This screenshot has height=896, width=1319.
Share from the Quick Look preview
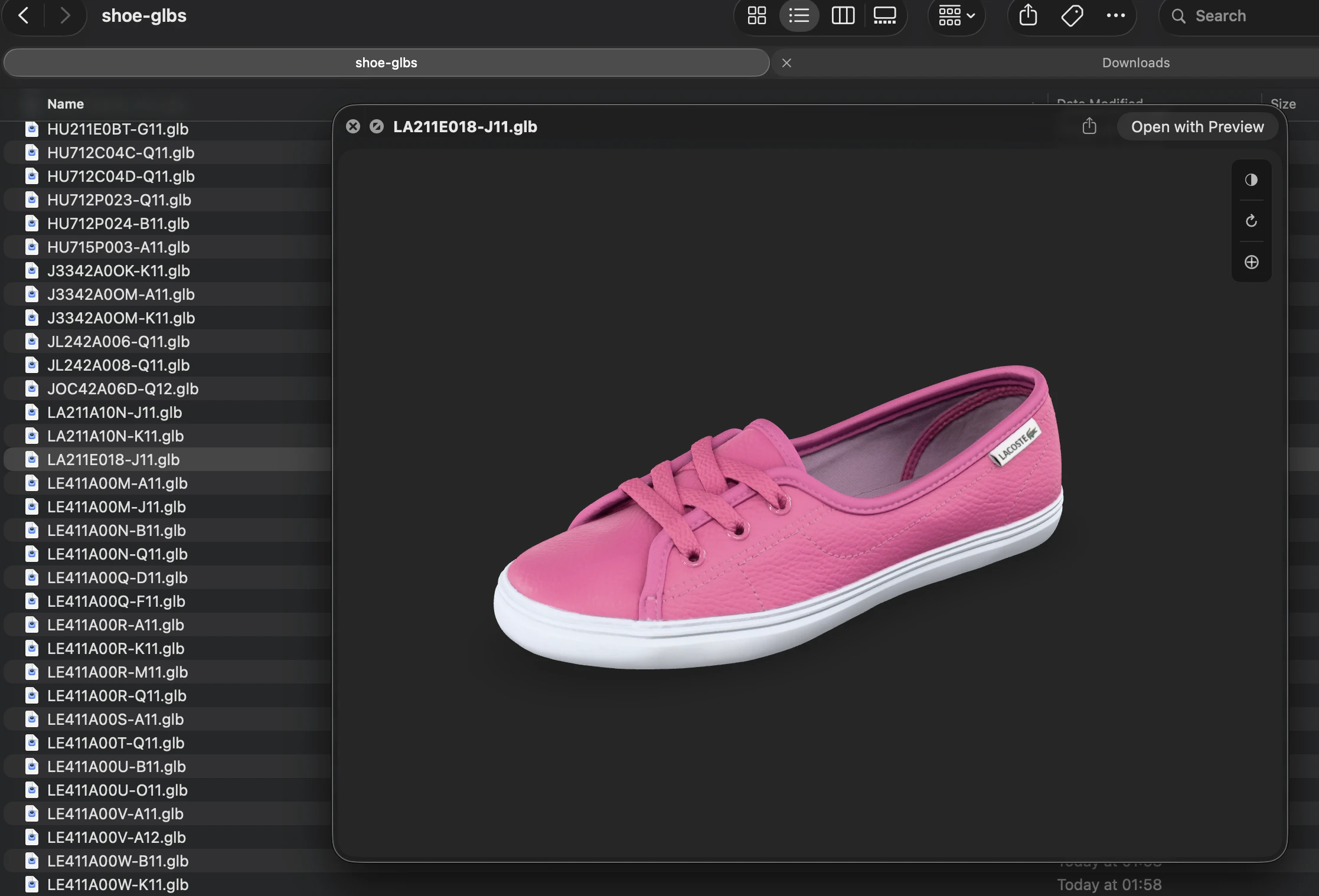(1089, 126)
